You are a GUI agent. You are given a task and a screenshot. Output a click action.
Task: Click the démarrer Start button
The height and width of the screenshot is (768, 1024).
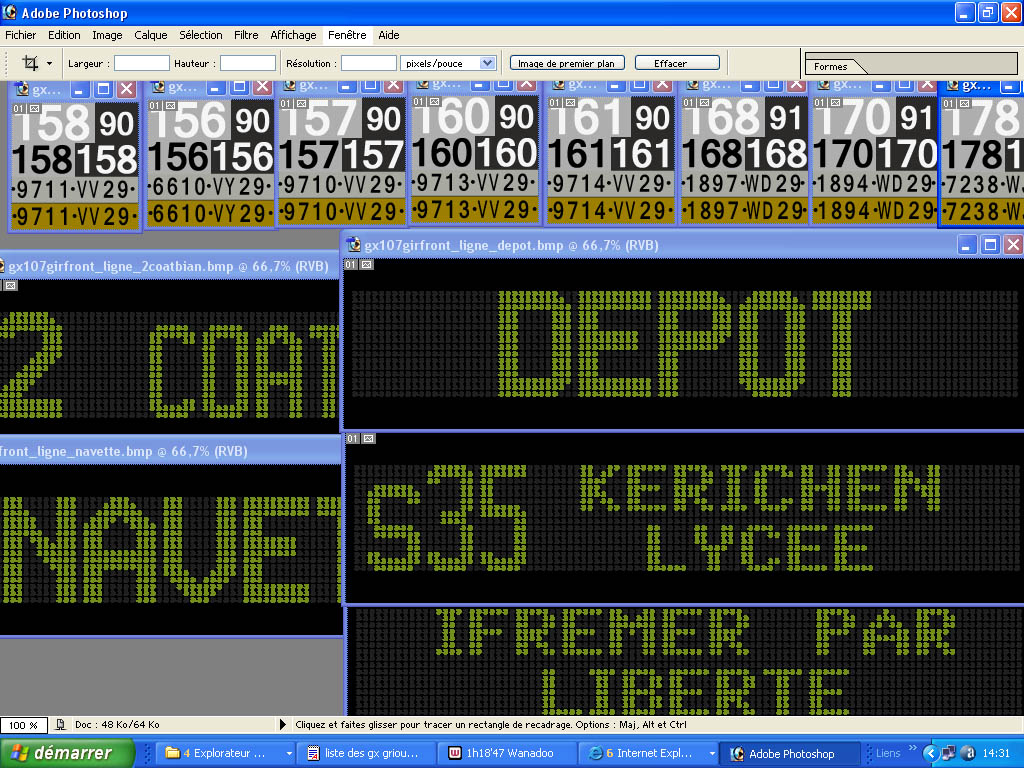(68, 753)
